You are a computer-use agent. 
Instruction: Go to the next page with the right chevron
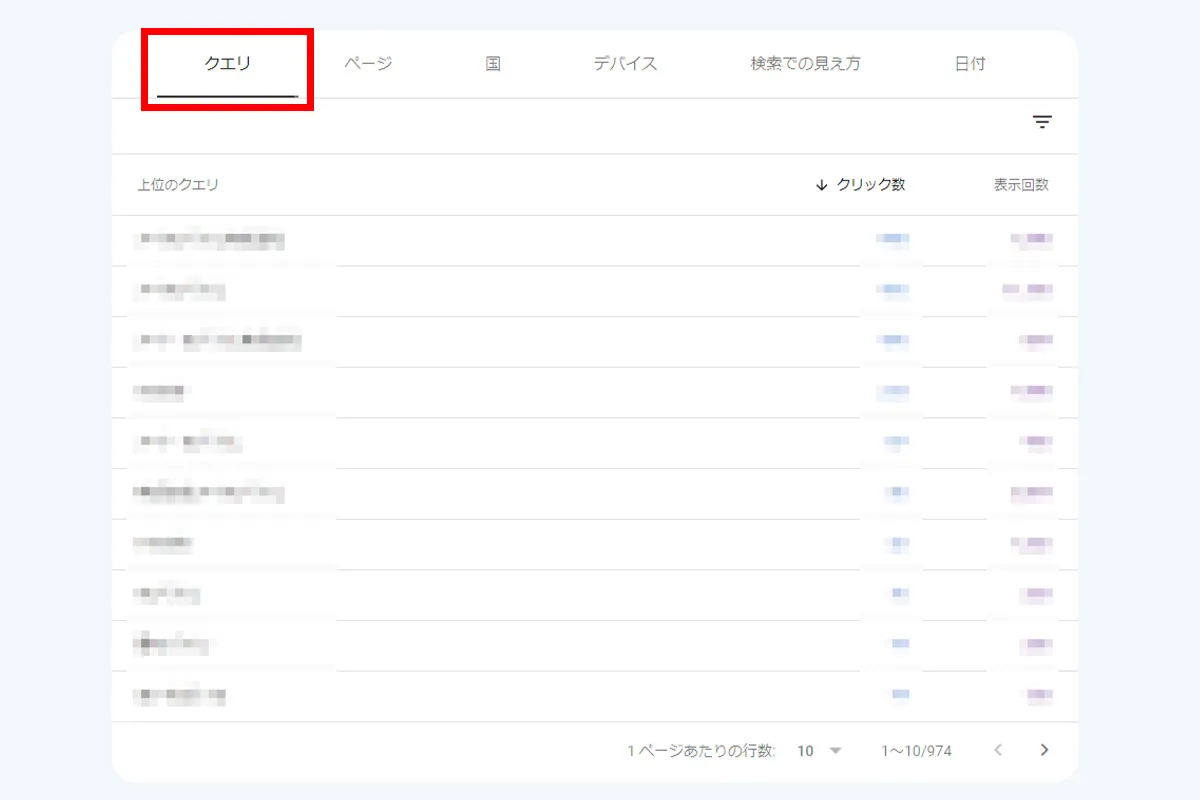(1044, 749)
